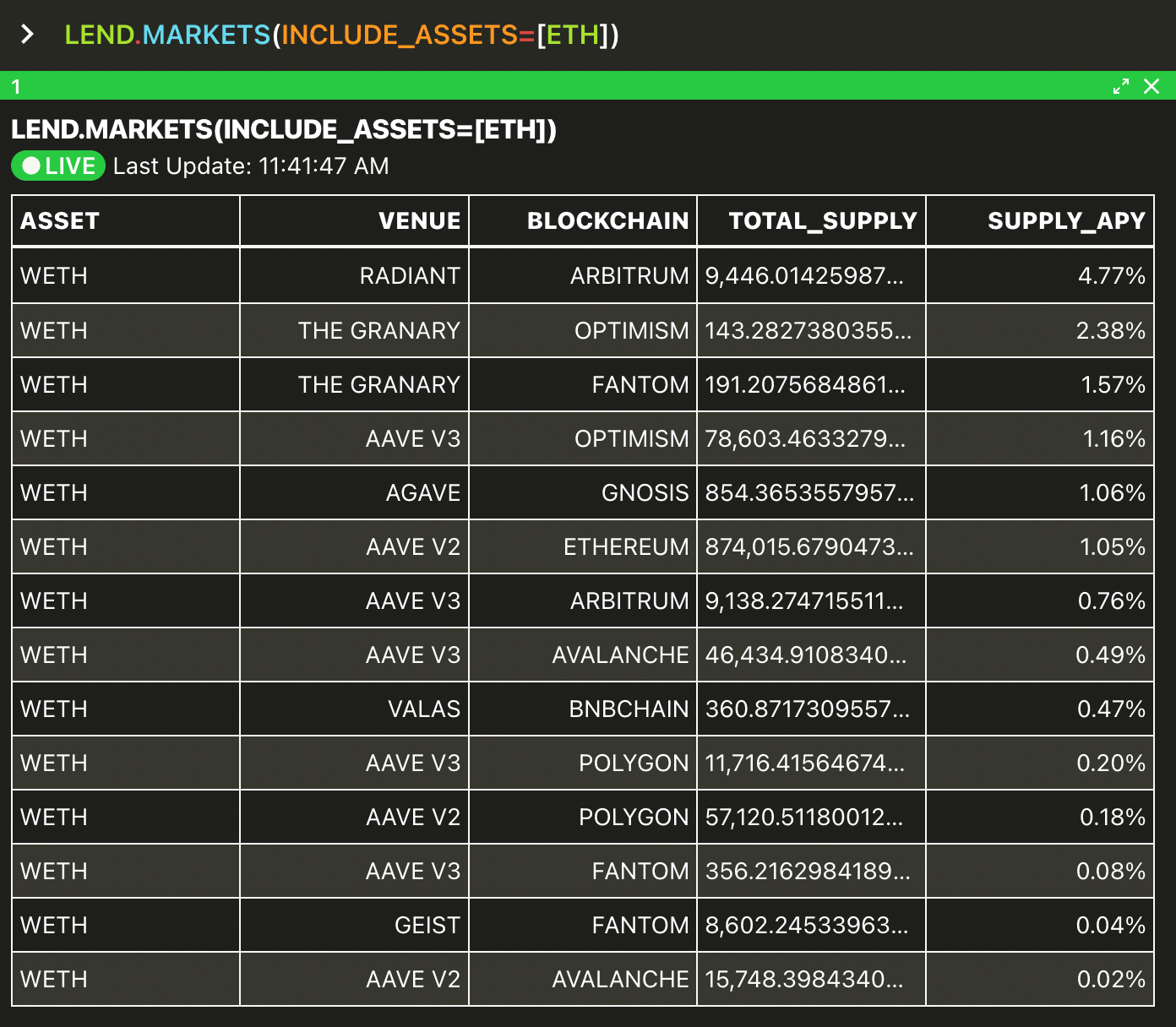This screenshot has height=1027, width=1176.
Task: Click total supply 78,603.4633279... cell
Action: coord(811,438)
